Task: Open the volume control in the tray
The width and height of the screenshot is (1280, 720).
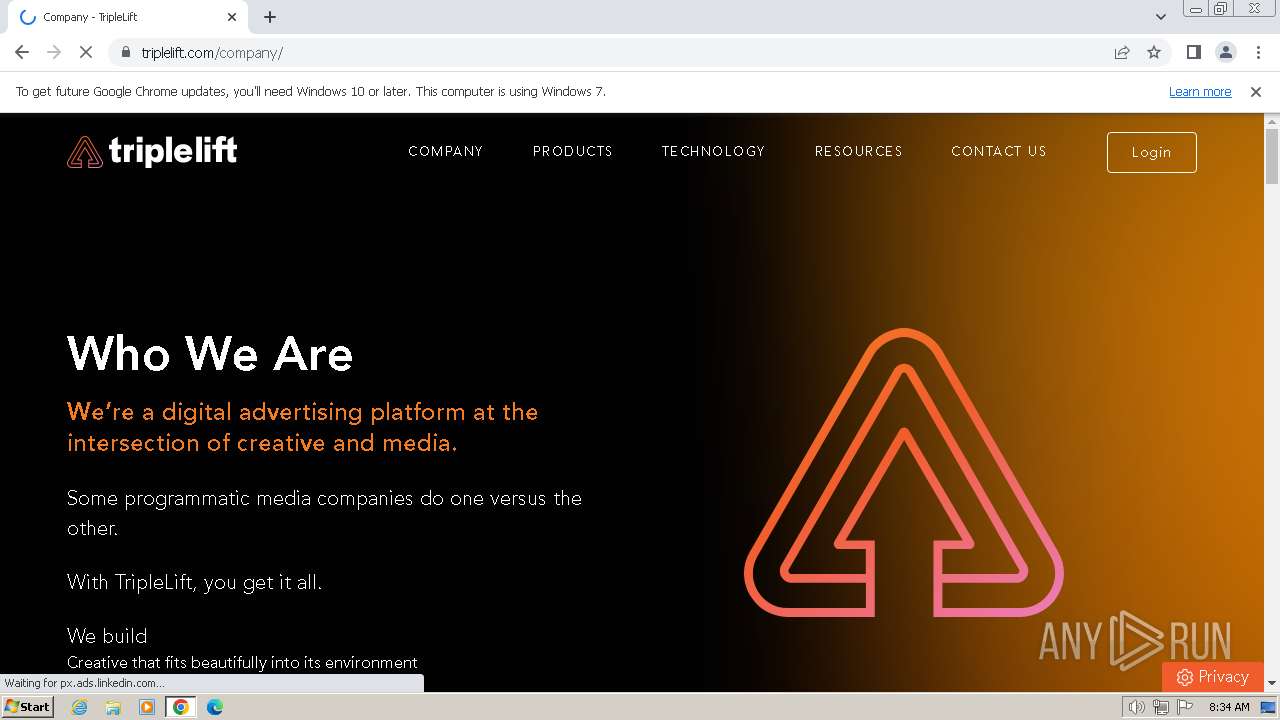Action: [x=1136, y=707]
